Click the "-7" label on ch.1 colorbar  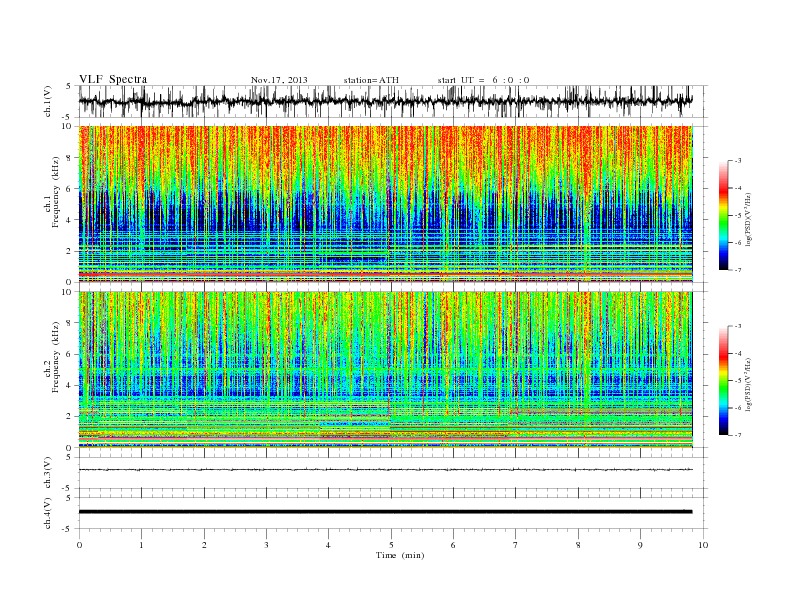737,270
